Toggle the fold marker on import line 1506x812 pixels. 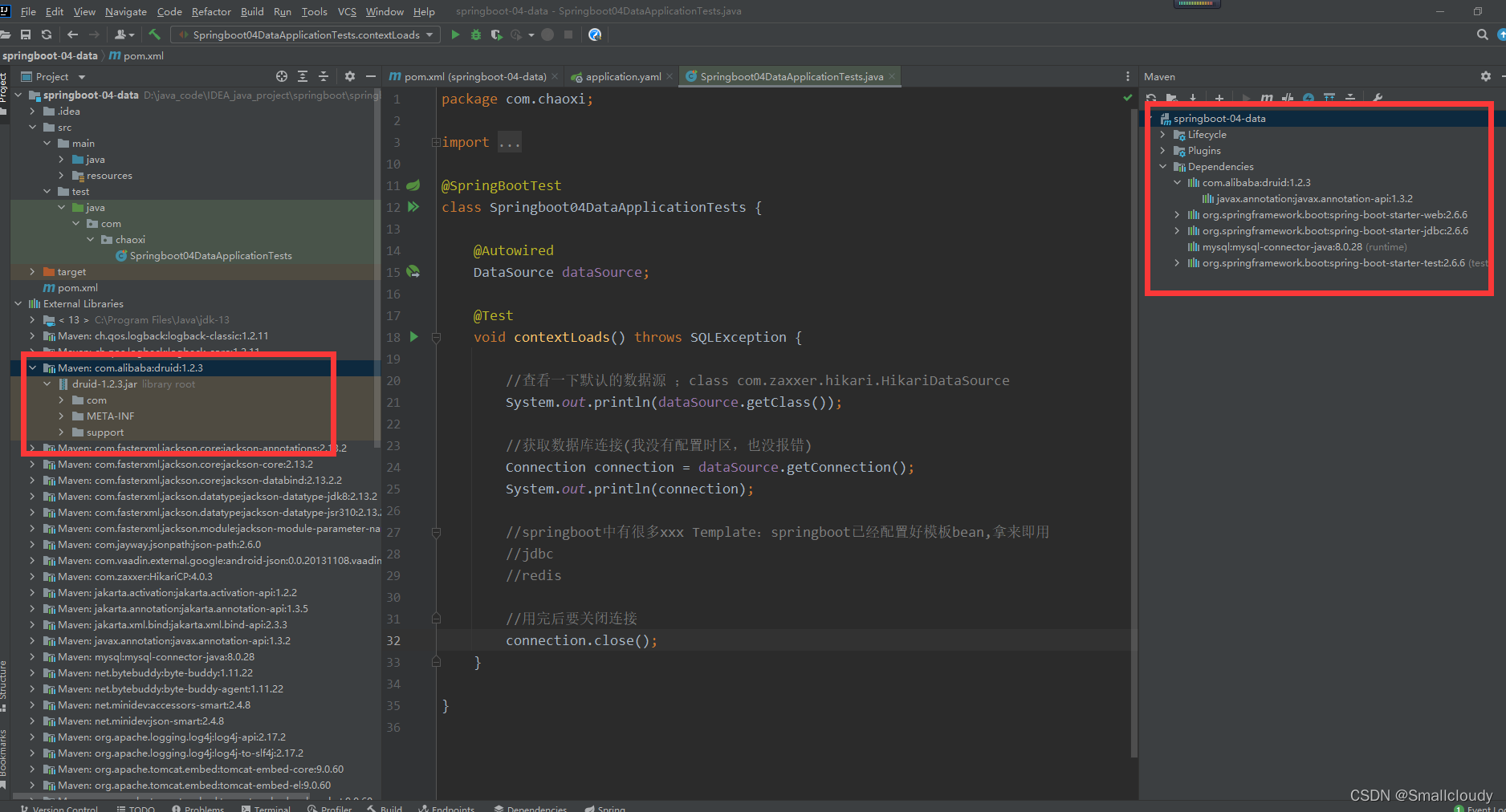(x=436, y=142)
